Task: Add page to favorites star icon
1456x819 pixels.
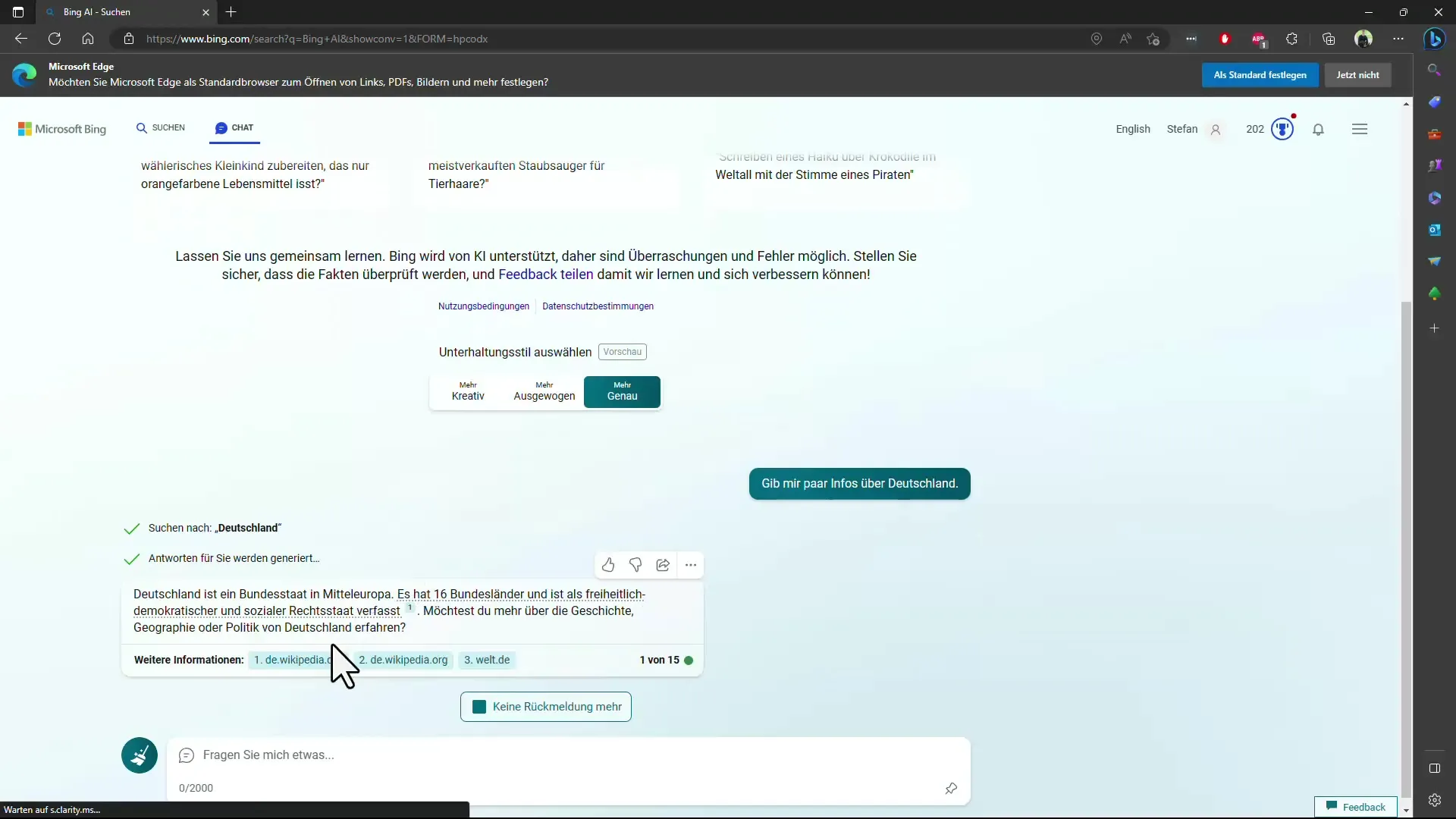Action: point(1153,39)
